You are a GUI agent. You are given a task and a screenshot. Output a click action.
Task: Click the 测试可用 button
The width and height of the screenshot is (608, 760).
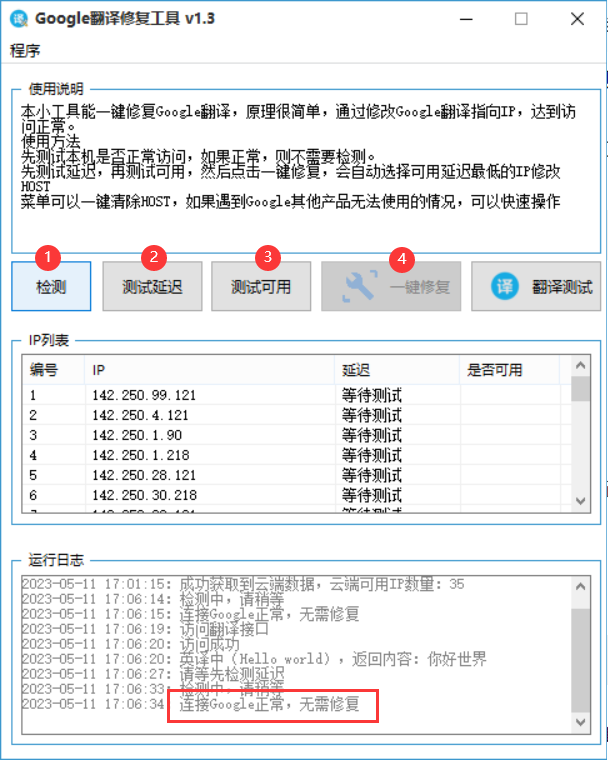coord(261,286)
